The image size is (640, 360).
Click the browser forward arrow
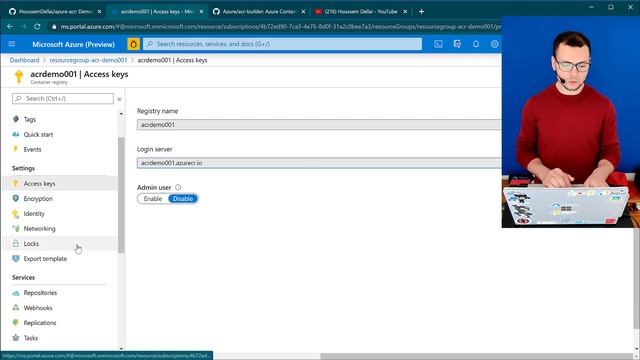pos(23,27)
